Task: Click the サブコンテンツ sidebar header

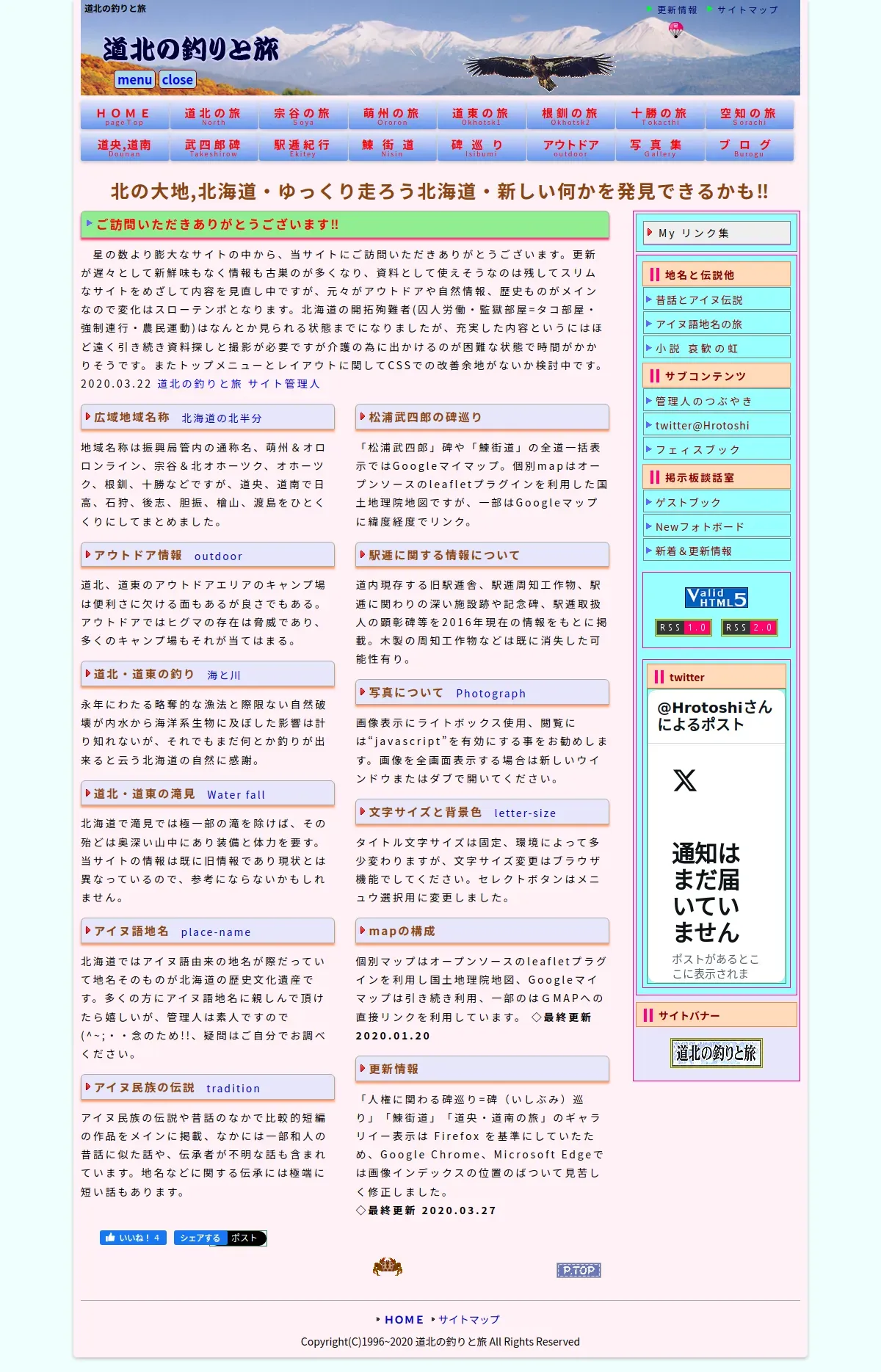Action: pyautogui.click(x=717, y=376)
